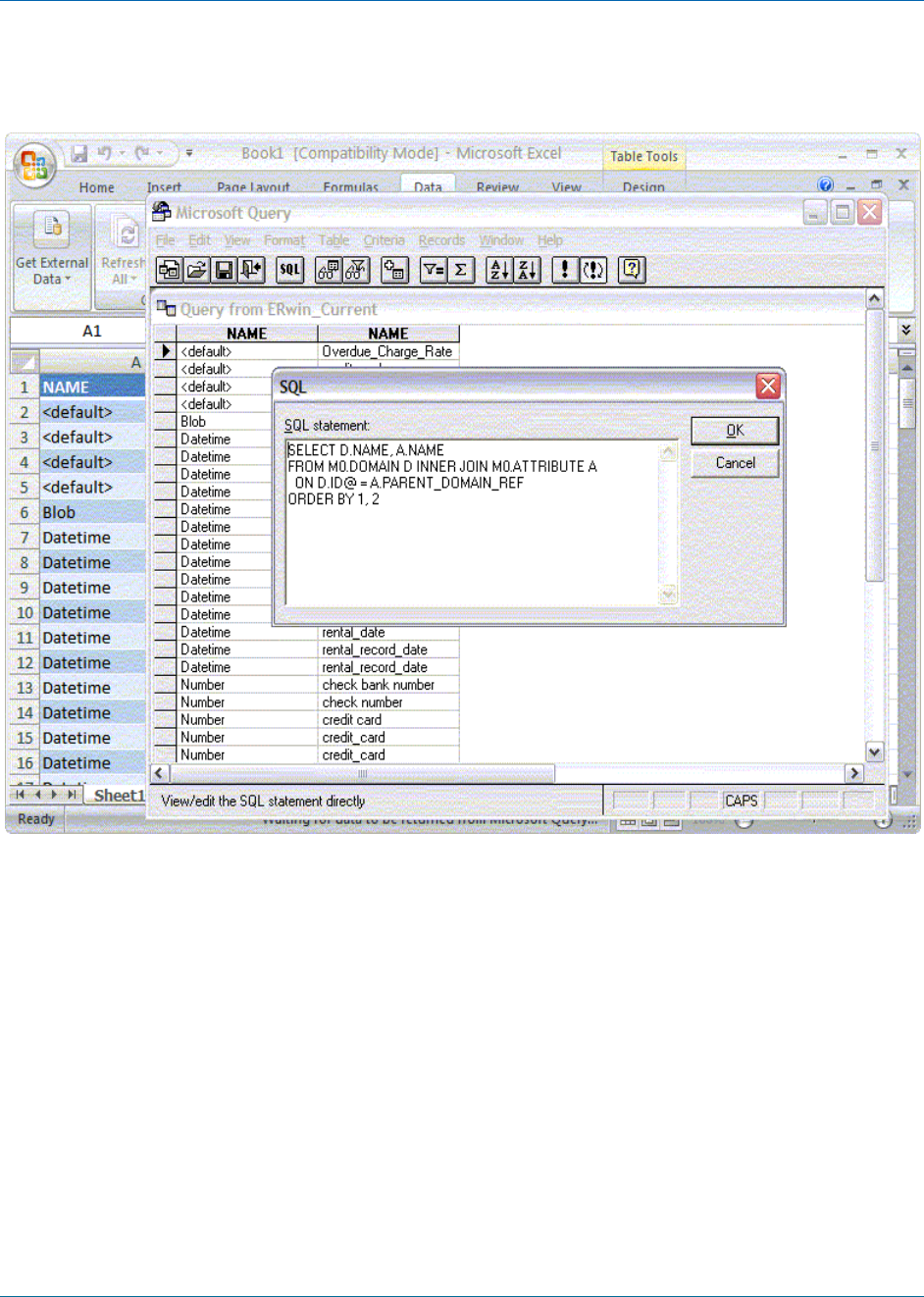This screenshot has width=924, height=1297.
Task: Click the Excel Select All corner box
Action: pos(25,362)
